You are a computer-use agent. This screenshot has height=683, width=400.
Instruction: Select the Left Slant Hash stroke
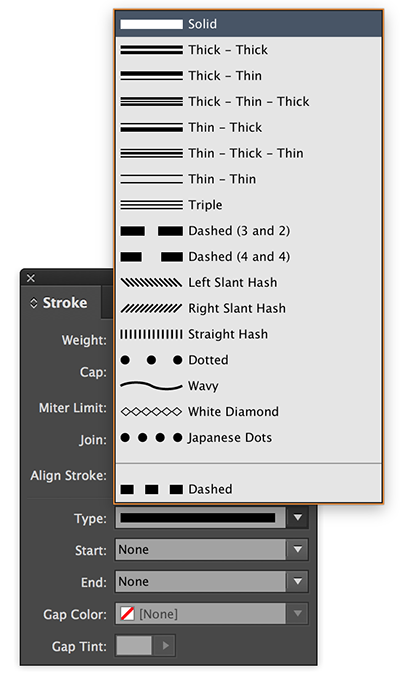(x=249, y=282)
